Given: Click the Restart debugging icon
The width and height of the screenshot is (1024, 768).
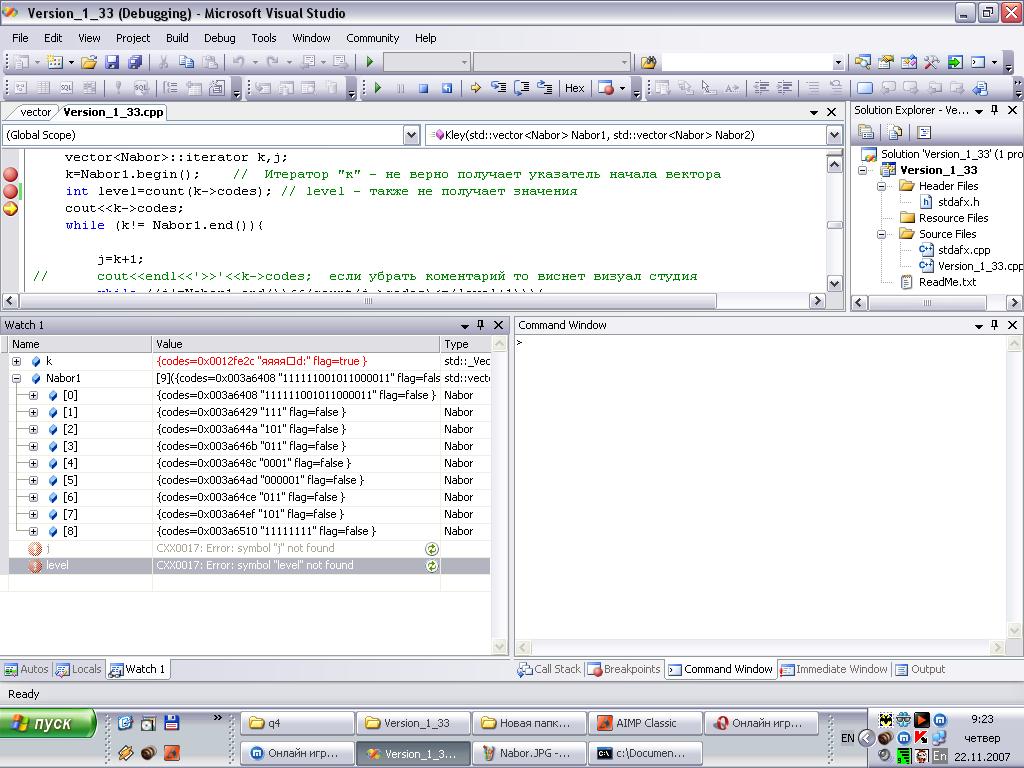Looking at the screenshot, I should point(446,88).
